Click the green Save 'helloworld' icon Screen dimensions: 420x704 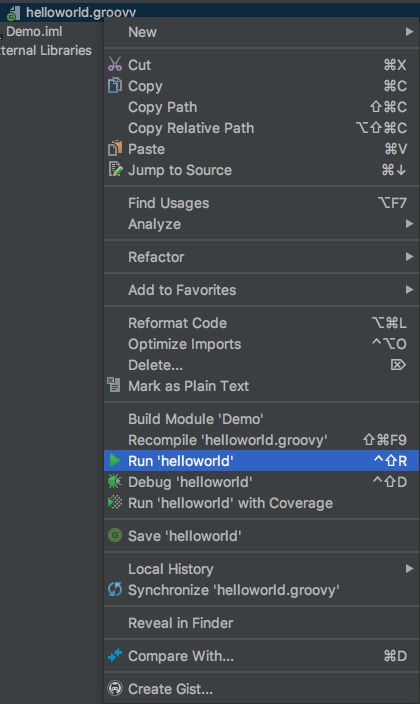tap(115, 535)
